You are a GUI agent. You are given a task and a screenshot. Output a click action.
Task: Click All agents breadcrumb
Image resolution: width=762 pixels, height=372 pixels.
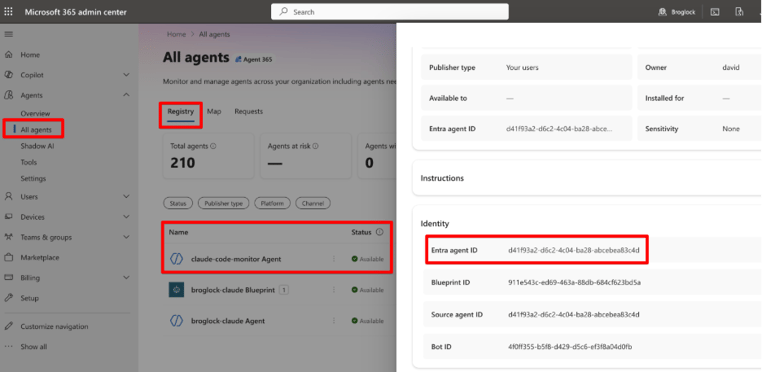point(214,35)
